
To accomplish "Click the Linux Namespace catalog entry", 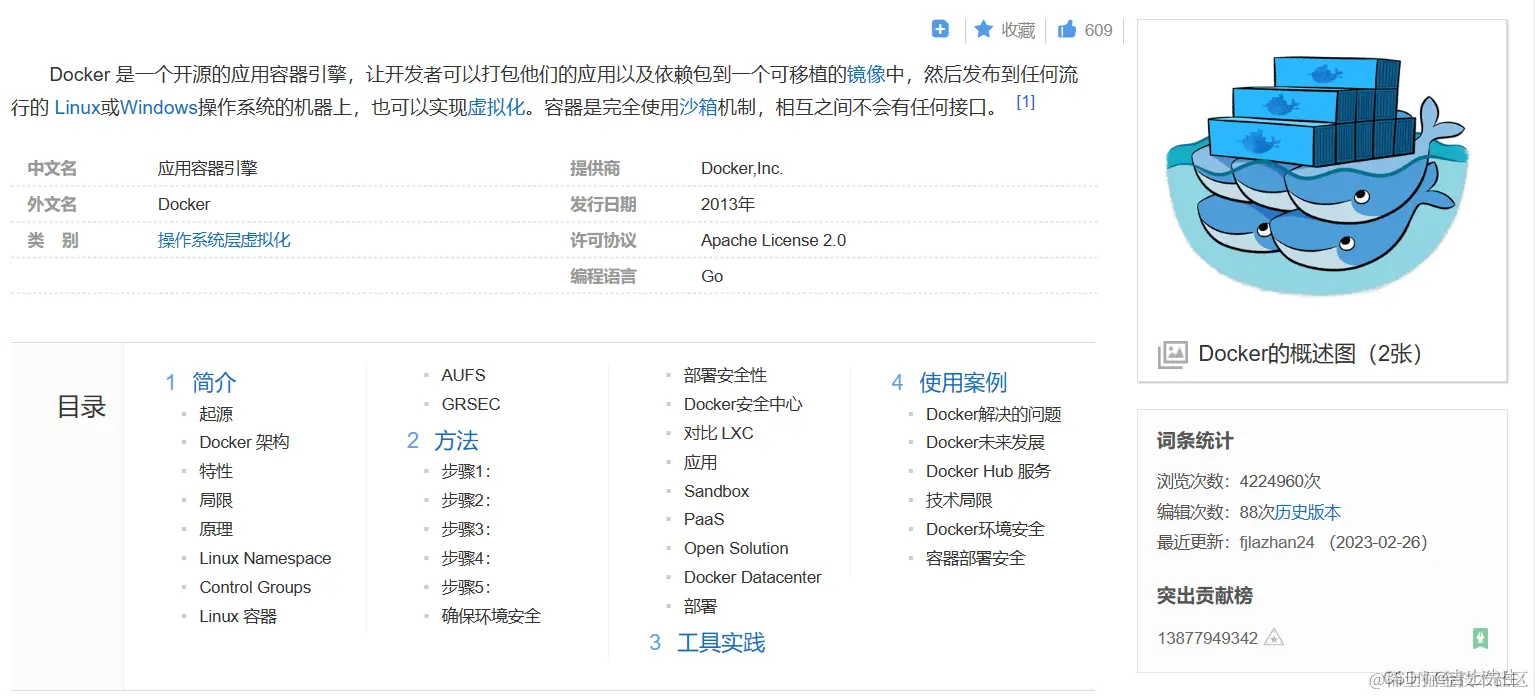I will [x=265, y=558].
